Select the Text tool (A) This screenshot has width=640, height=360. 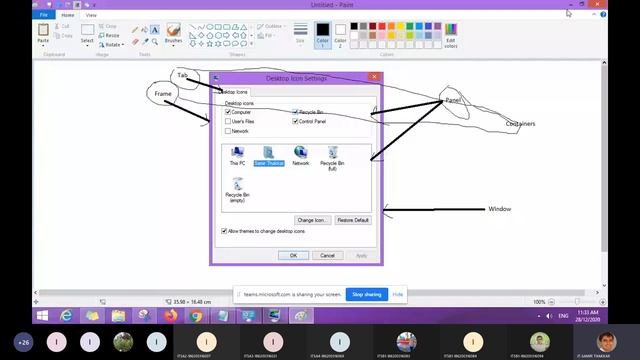[155, 30]
